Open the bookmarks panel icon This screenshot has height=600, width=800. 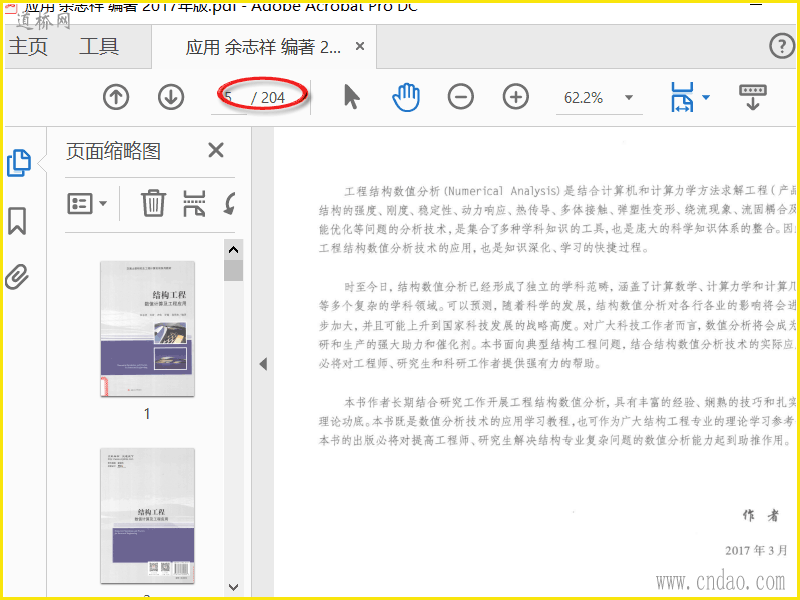pyautogui.click(x=17, y=221)
